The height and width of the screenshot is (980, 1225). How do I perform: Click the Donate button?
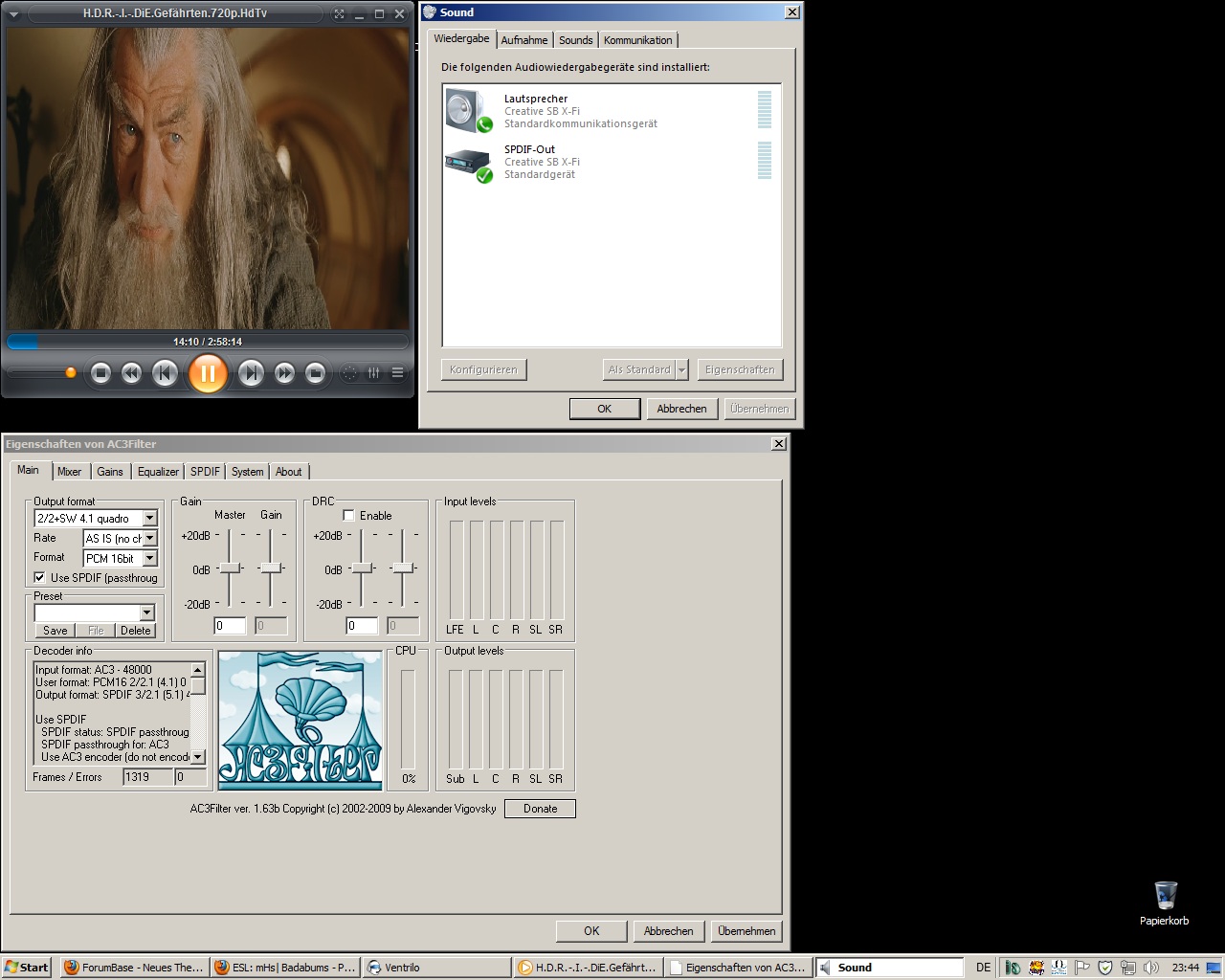point(540,809)
